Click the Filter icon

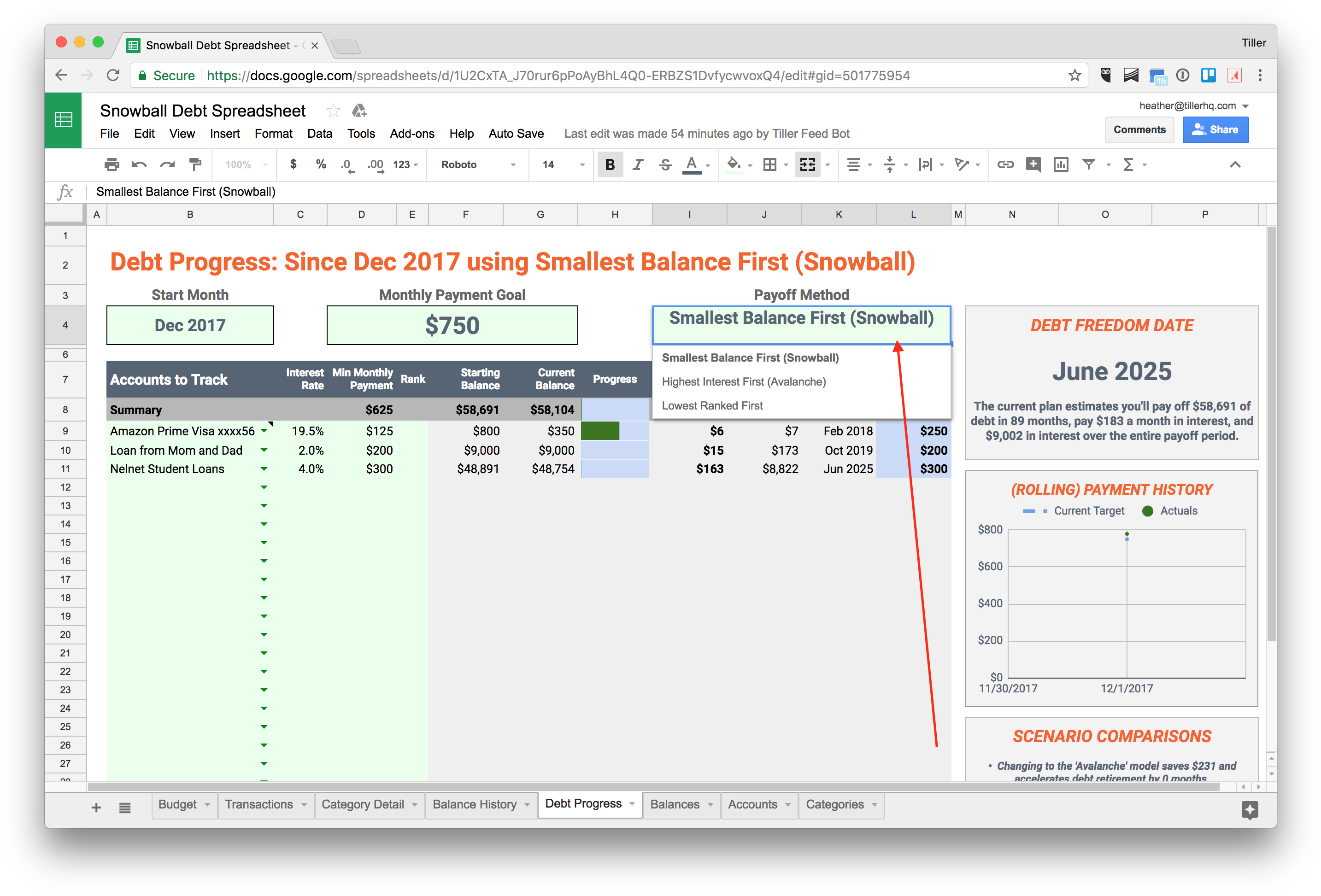tap(1088, 165)
